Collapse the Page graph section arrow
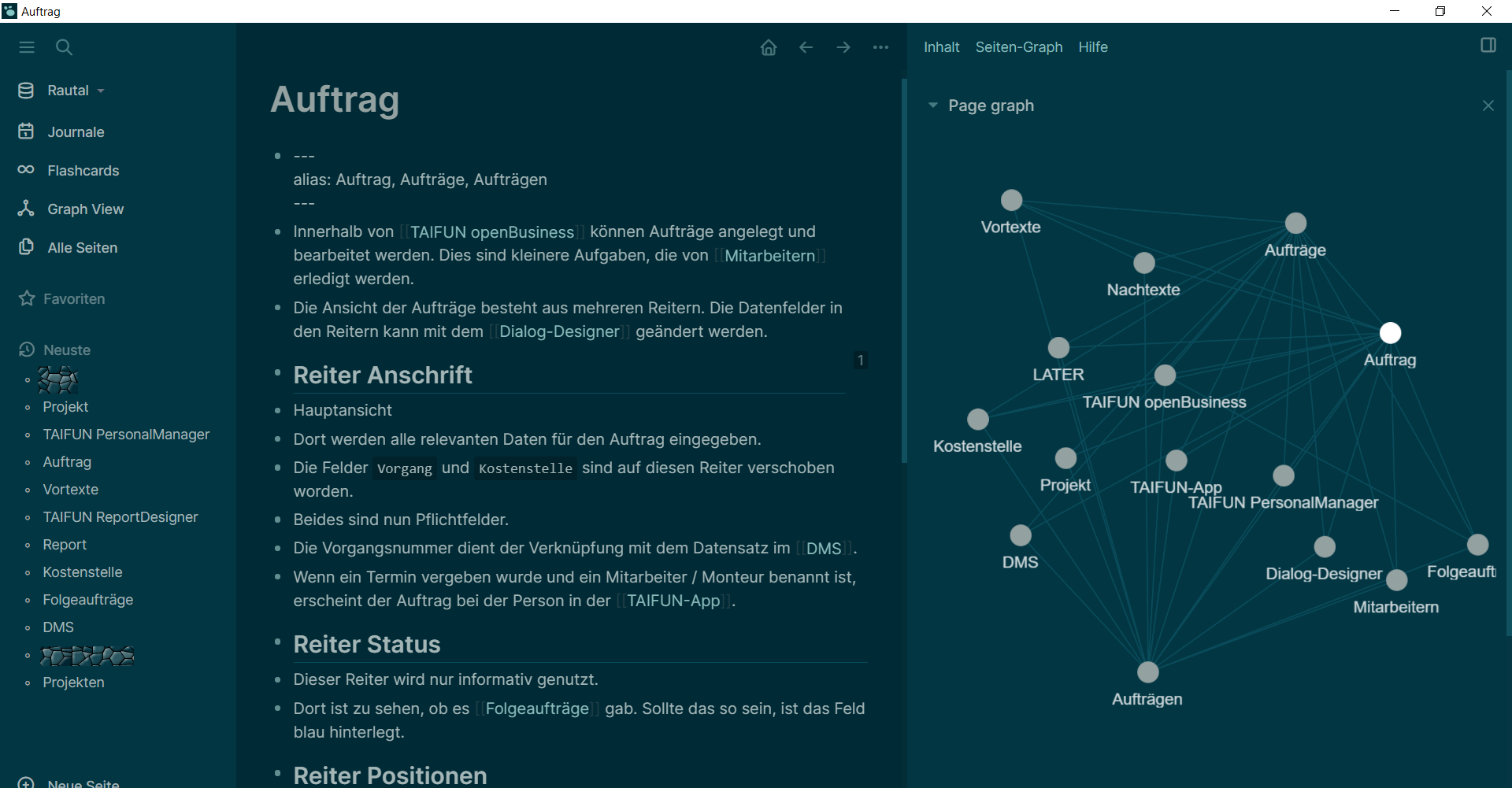Screen dimensions: 1512x788 [933, 105]
